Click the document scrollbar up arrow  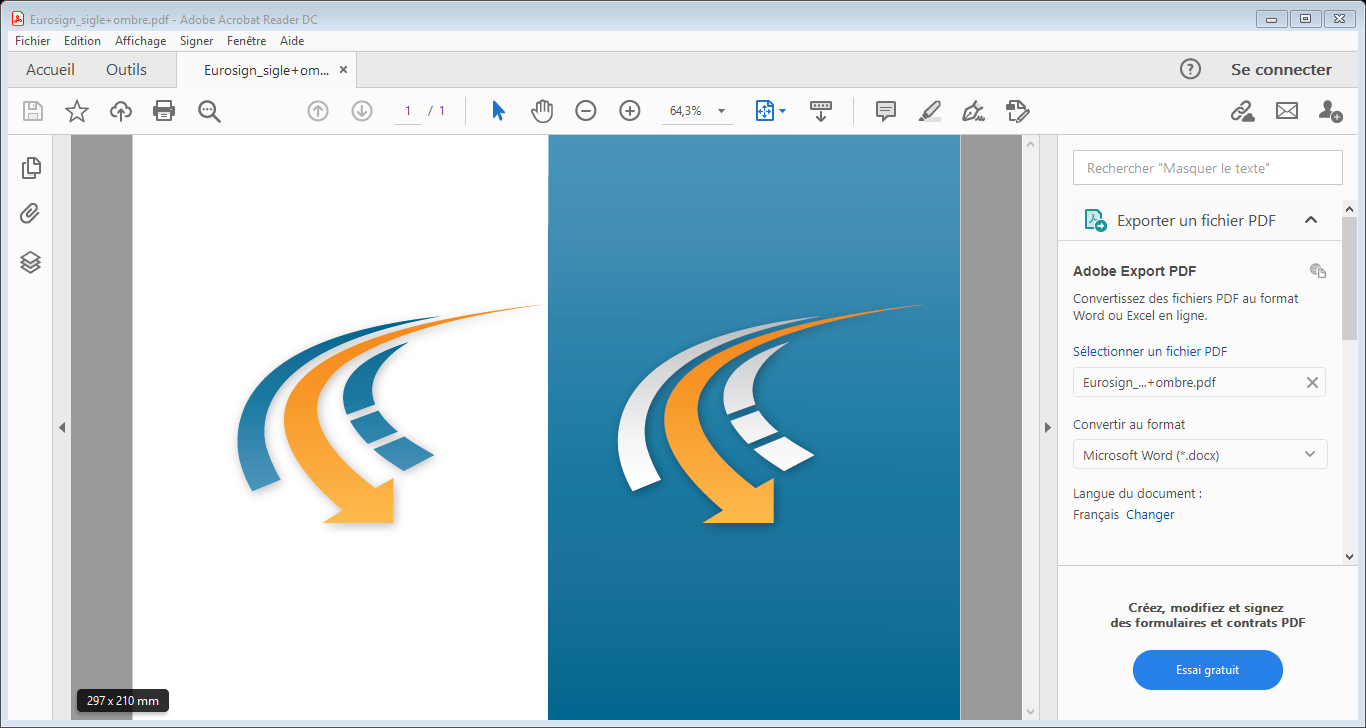click(x=1031, y=145)
